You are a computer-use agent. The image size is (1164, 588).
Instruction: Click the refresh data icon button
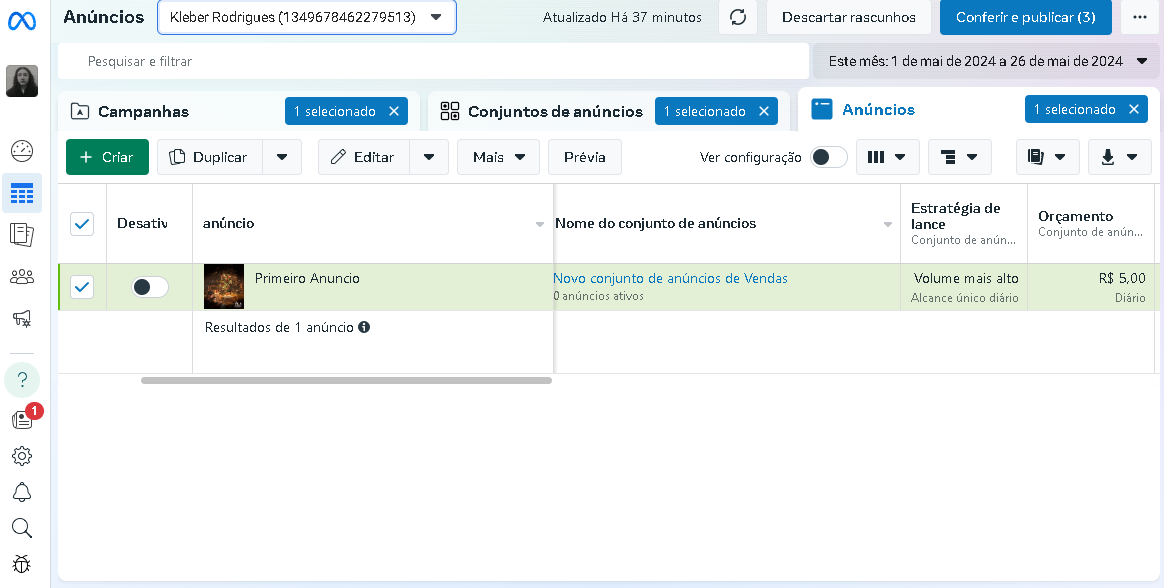pos(738,17)
